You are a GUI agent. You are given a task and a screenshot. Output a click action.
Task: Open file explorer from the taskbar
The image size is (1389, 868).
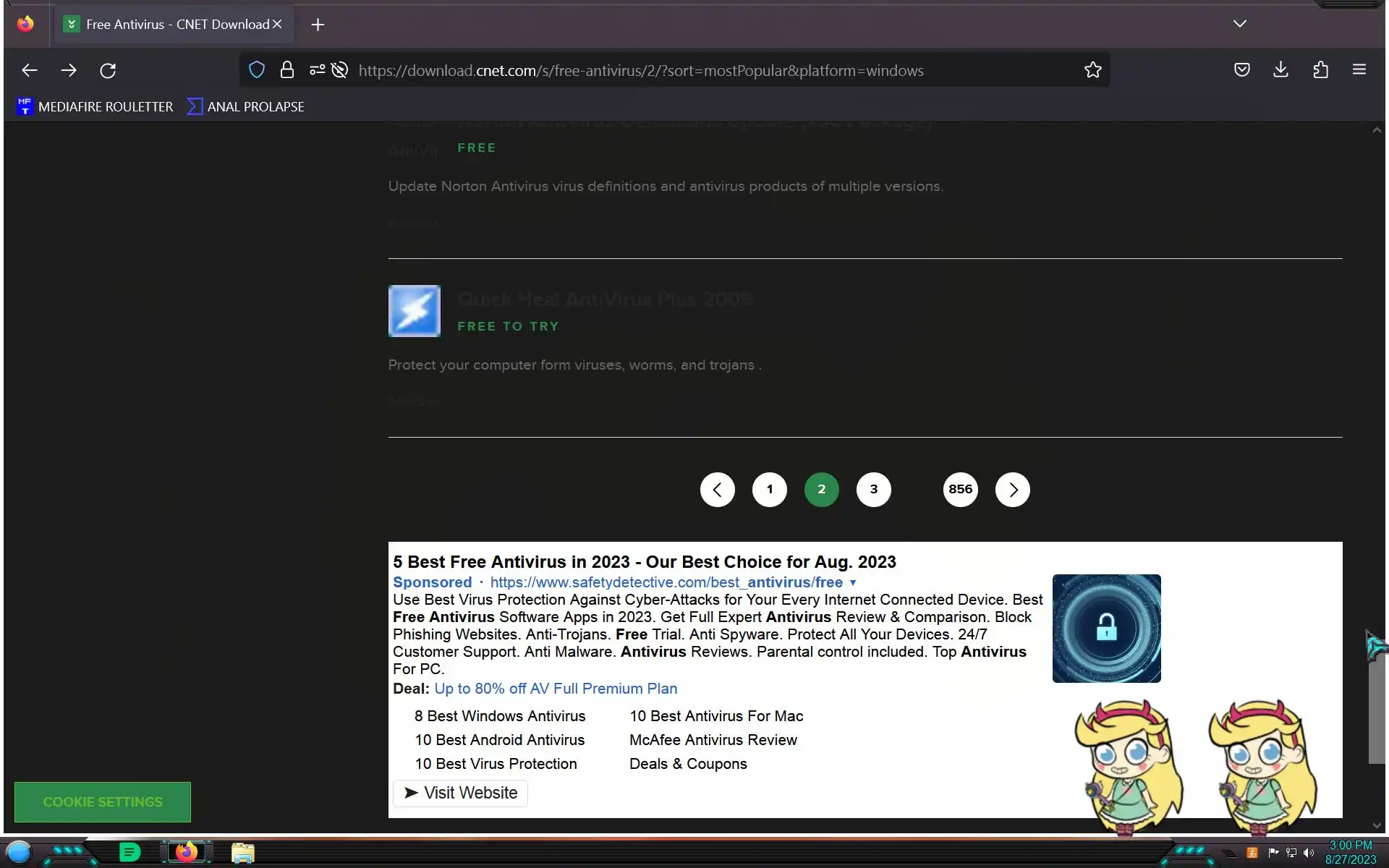(242, 853)
